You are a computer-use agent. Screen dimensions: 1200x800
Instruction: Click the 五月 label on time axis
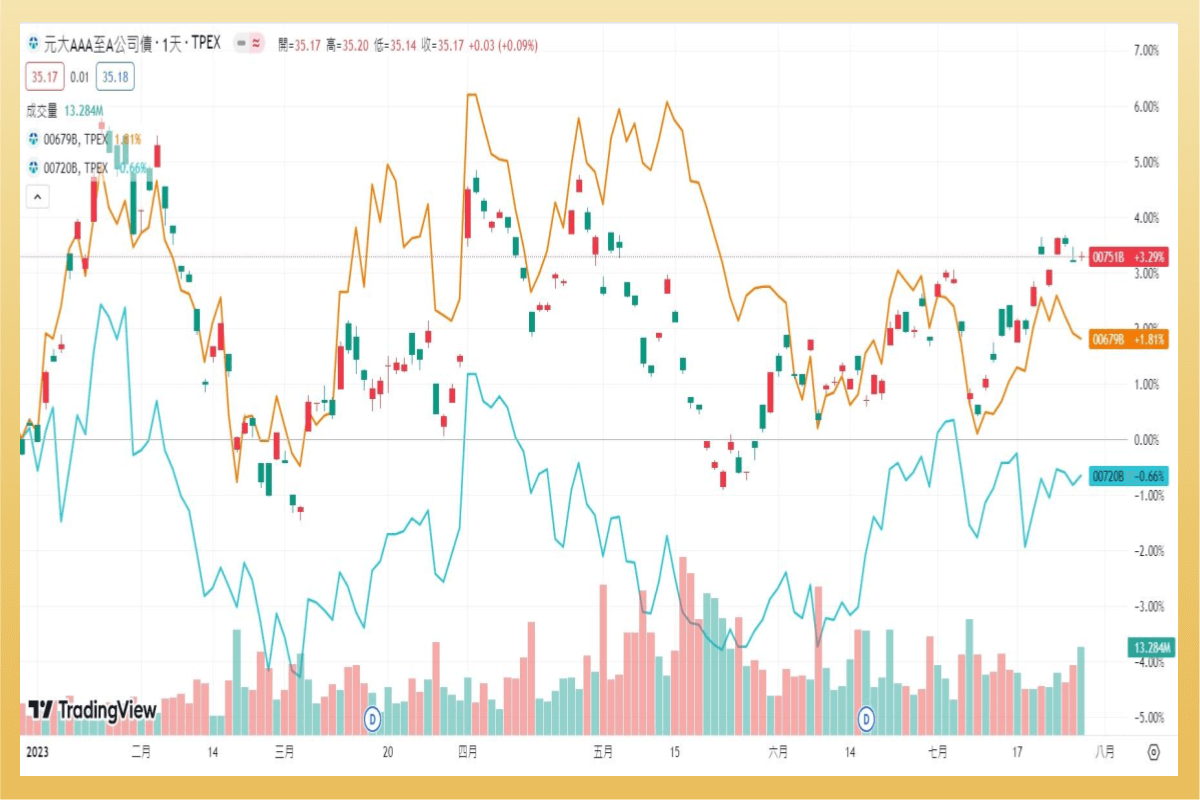(x=603, y=751)
